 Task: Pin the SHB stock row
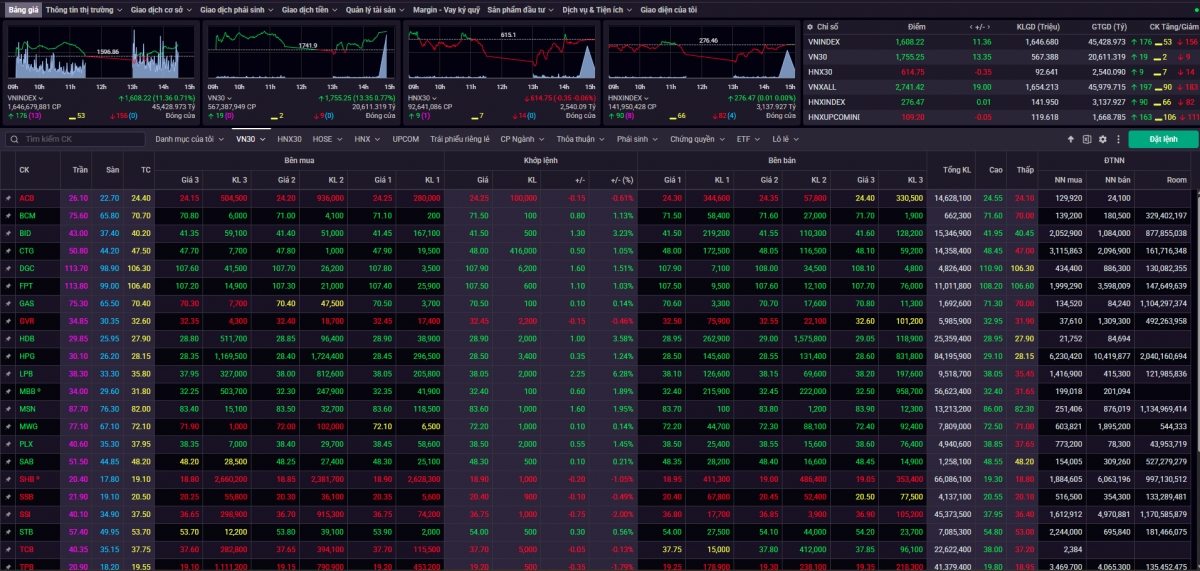click(x=8, y=479)
